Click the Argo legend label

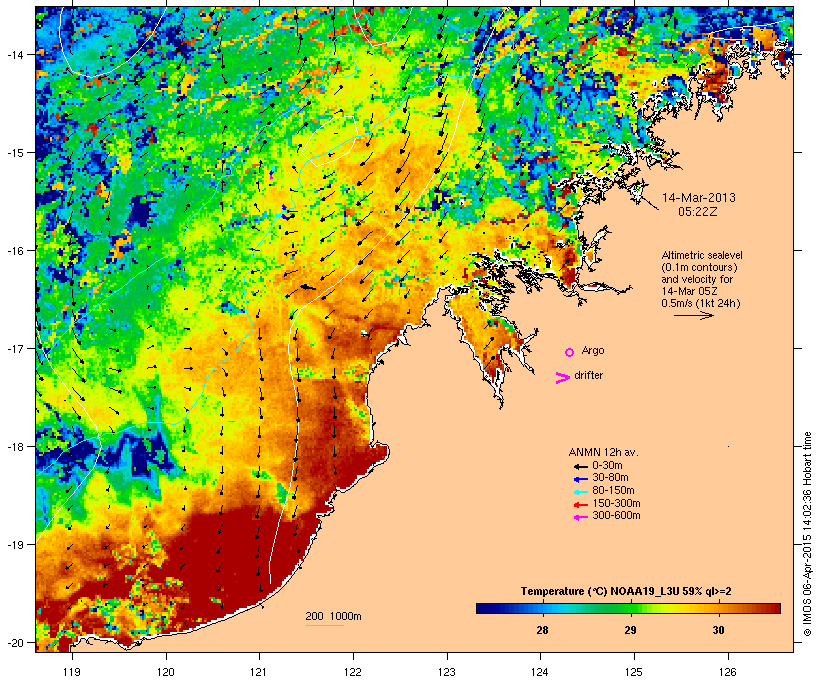point(593,351)
